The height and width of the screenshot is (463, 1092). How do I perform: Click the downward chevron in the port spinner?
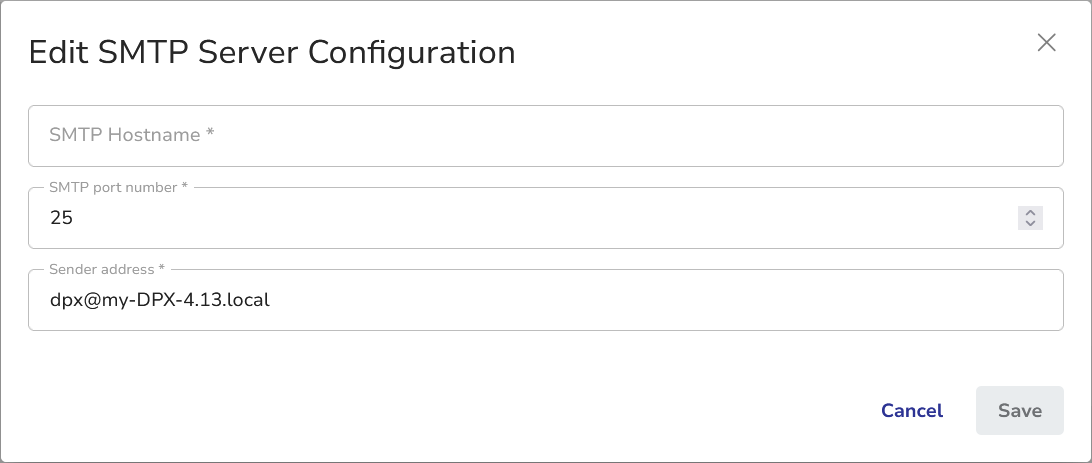tap(1030, 223)
